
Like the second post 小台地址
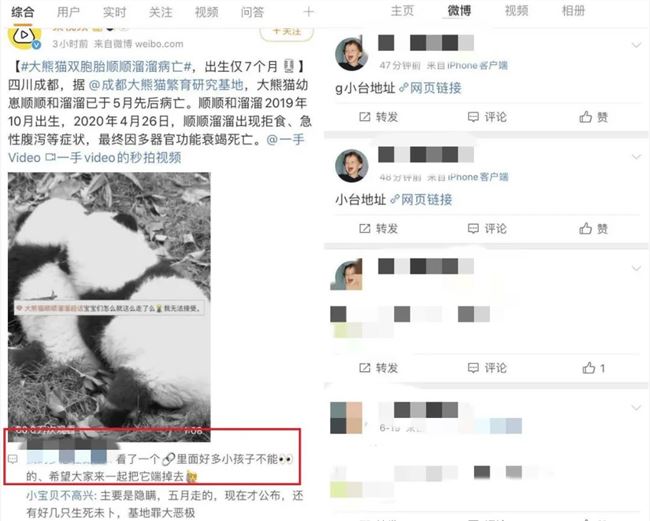(x=593, y=228)
